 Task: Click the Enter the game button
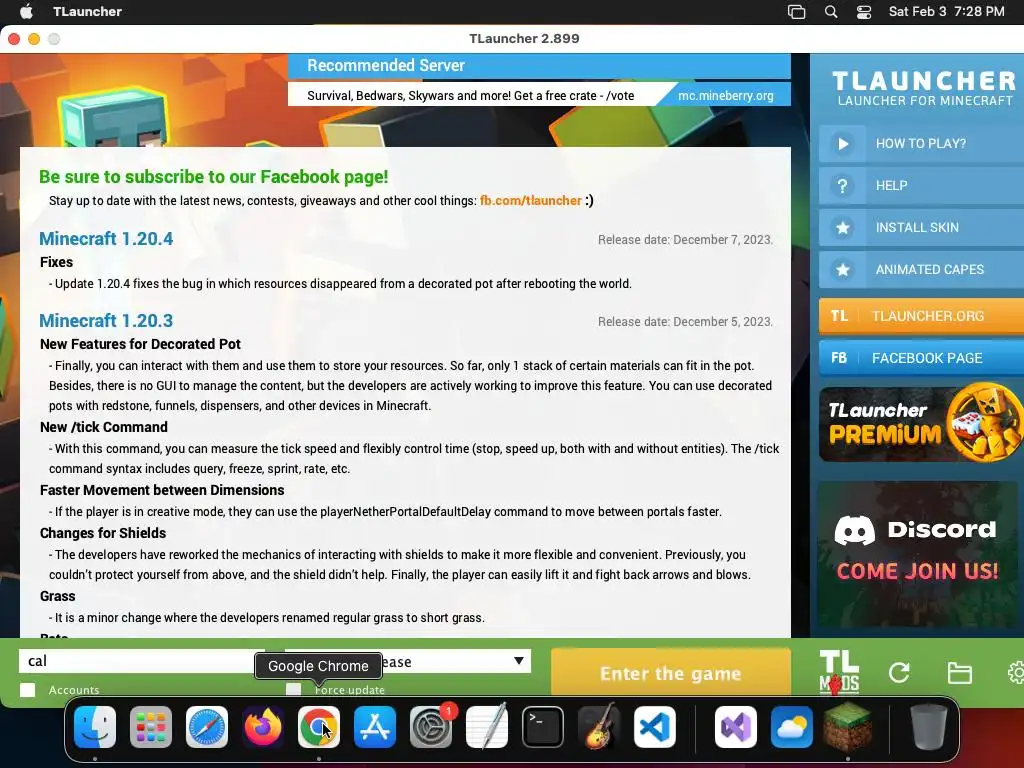(671, 673)
